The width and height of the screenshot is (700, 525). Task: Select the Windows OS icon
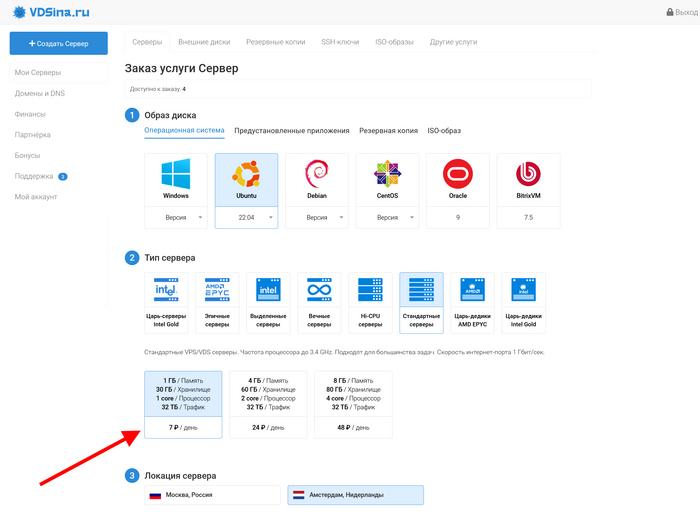(x=176, y=175)
